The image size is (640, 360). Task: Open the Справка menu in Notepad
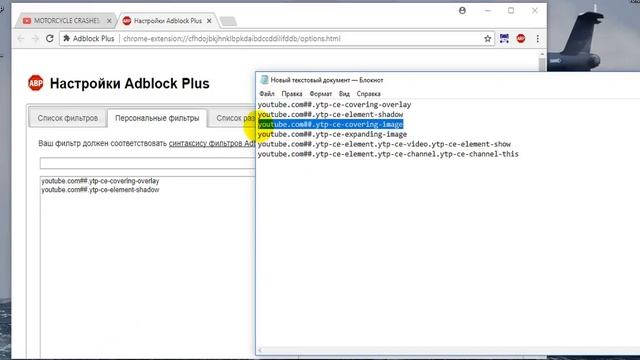(369, 94)
